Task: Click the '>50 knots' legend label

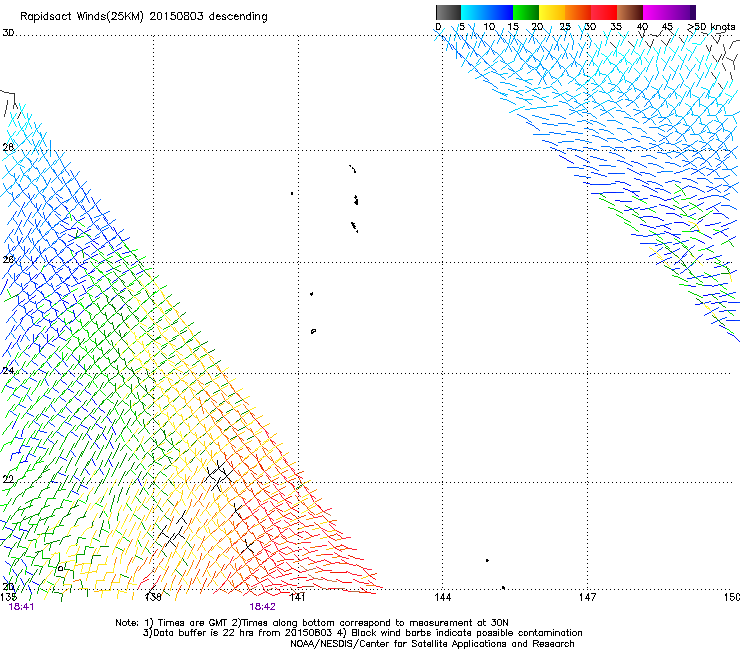Action: coord(711,27)
